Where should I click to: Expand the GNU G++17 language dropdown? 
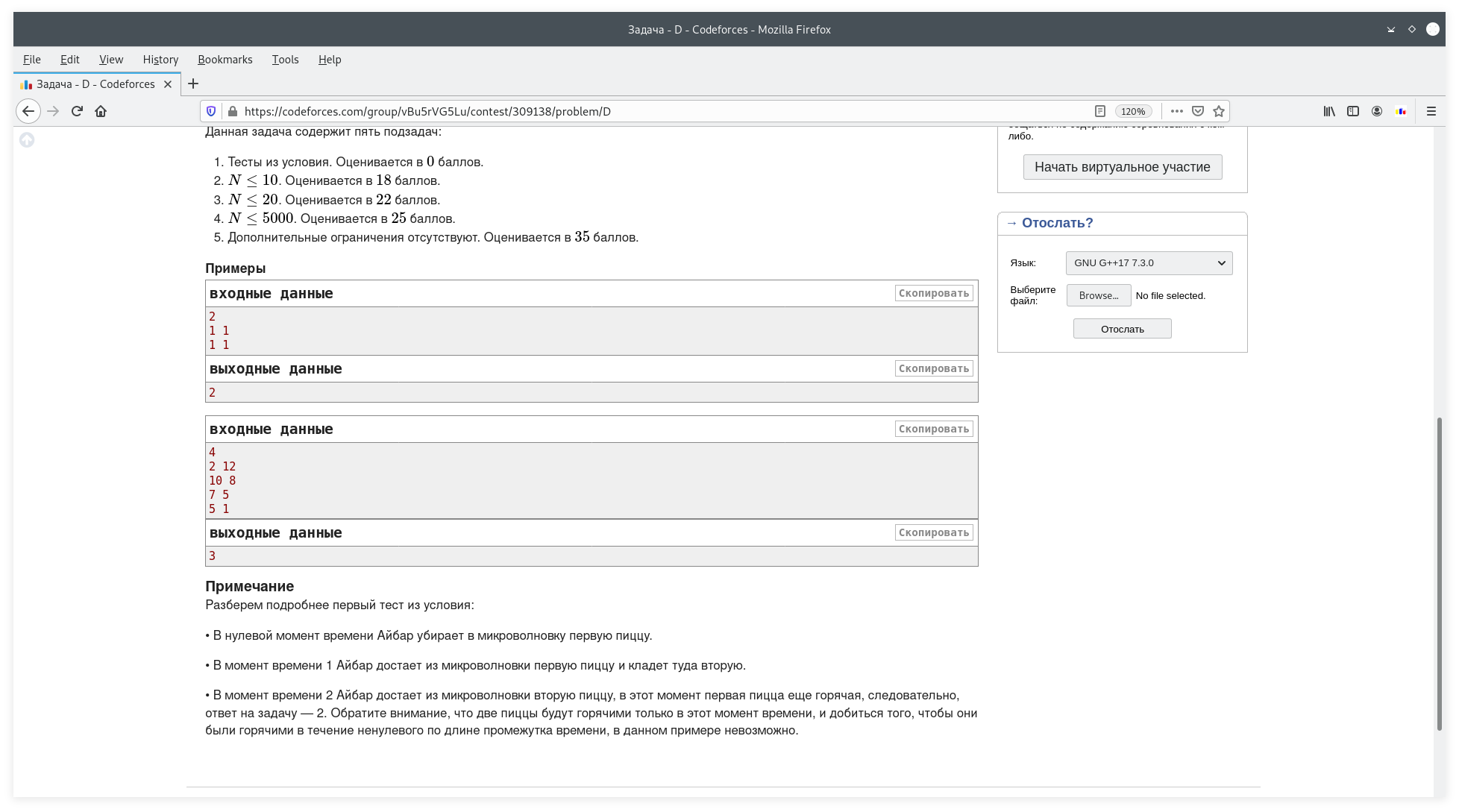coord(1149,263)
